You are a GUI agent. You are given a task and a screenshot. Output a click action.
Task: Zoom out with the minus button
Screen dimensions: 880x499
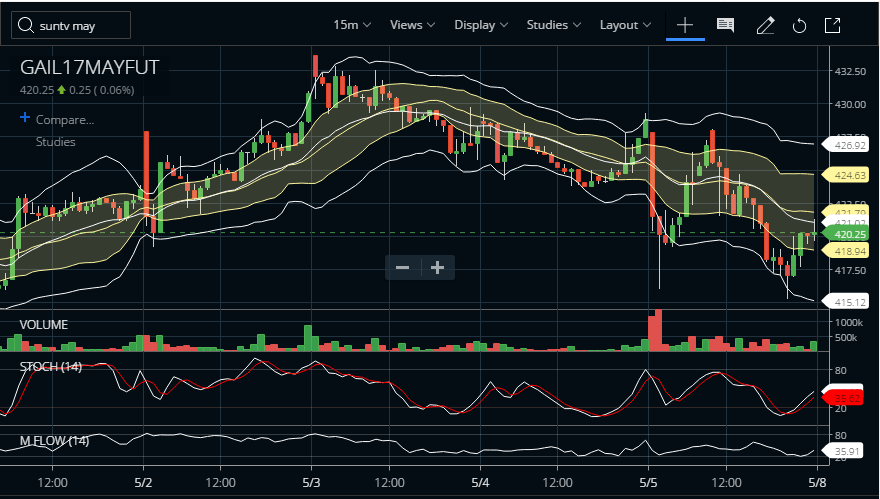click(x=402, y=268)
